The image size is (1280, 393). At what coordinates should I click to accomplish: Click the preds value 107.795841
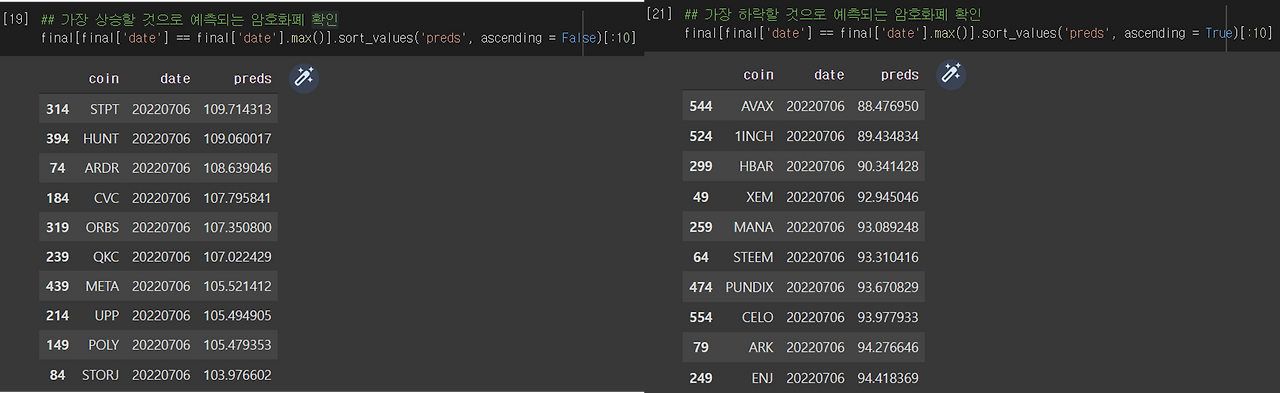237,198
